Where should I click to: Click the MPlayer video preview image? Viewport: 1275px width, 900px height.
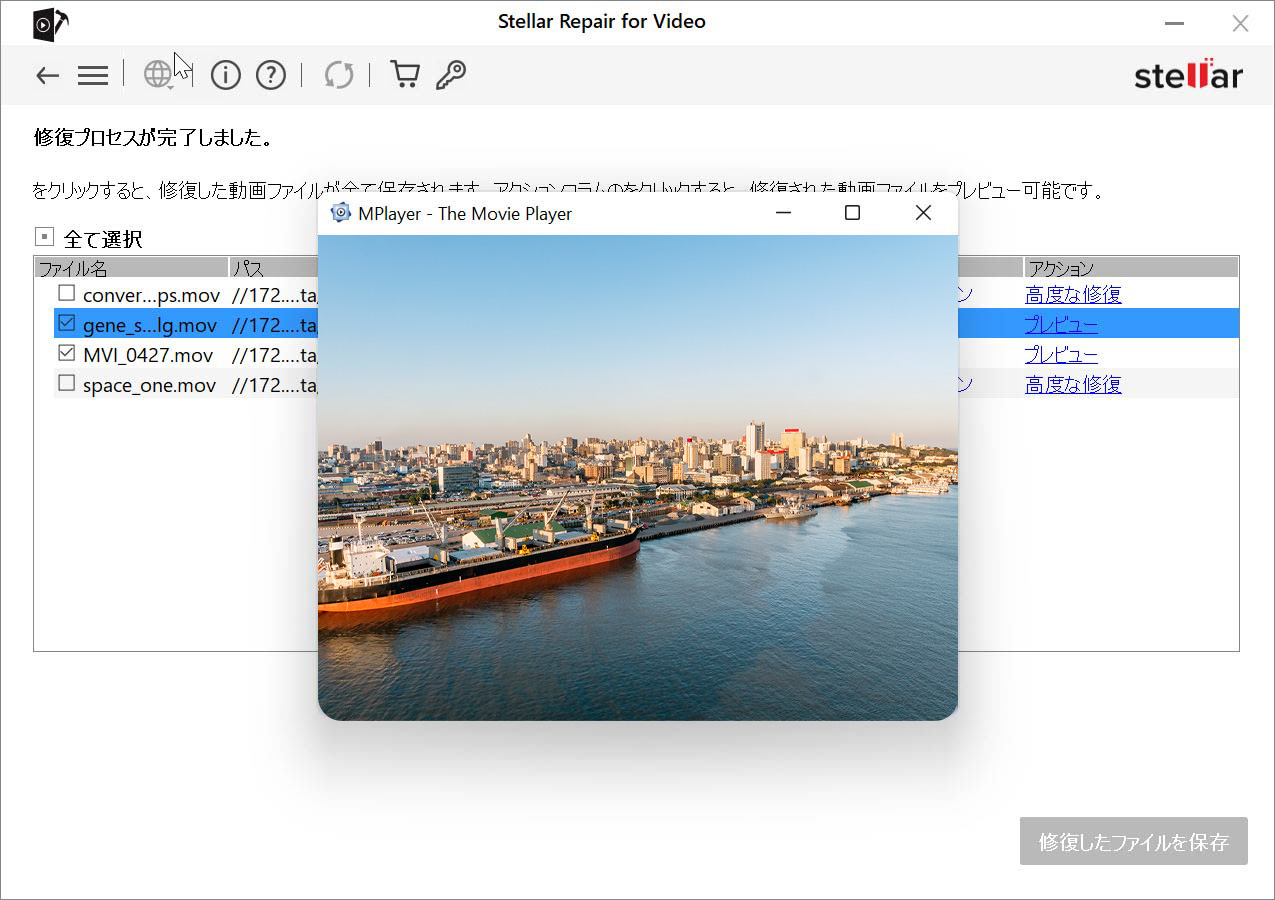click(x=637, y=477)
